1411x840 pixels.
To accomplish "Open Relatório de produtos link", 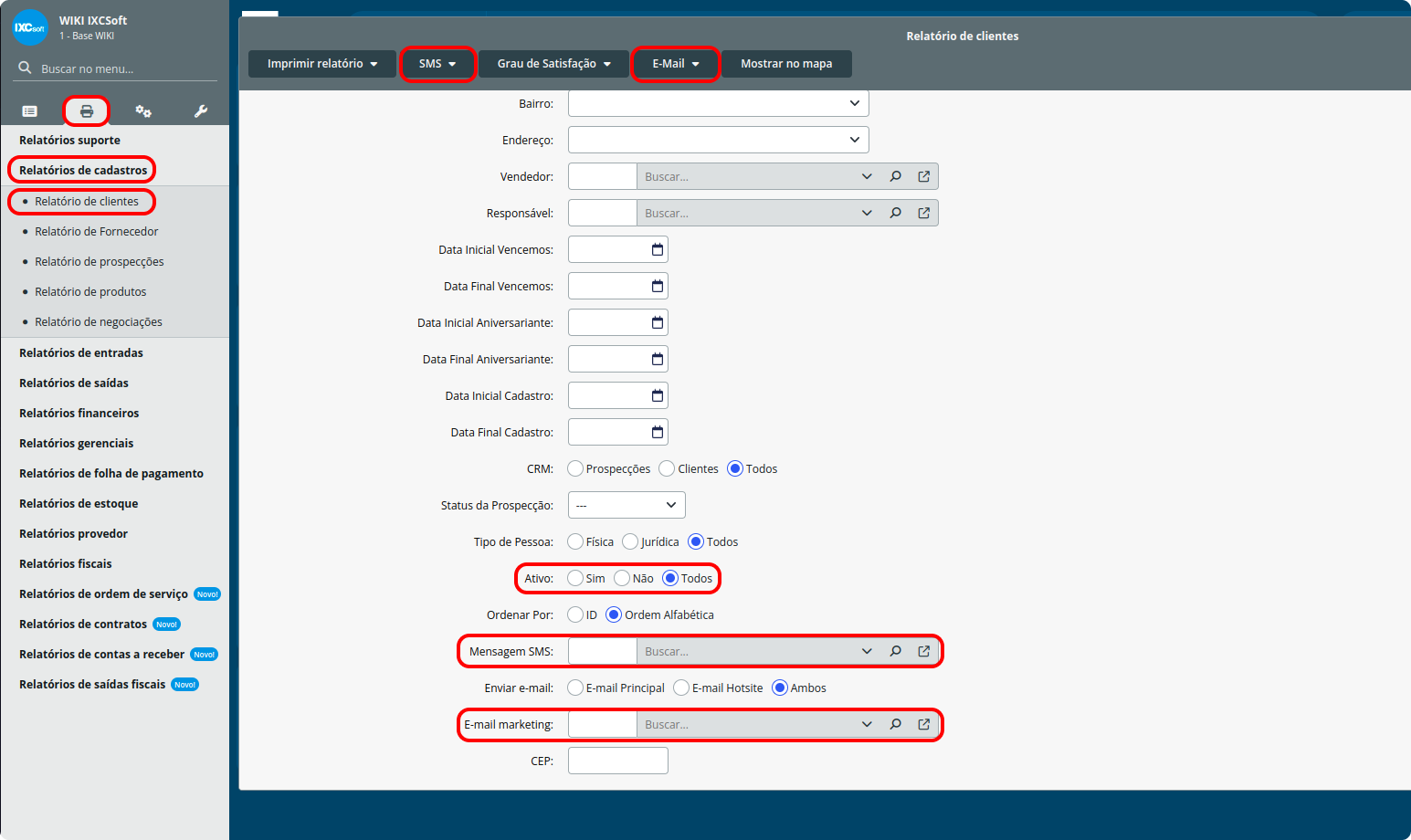I will 90,291.
